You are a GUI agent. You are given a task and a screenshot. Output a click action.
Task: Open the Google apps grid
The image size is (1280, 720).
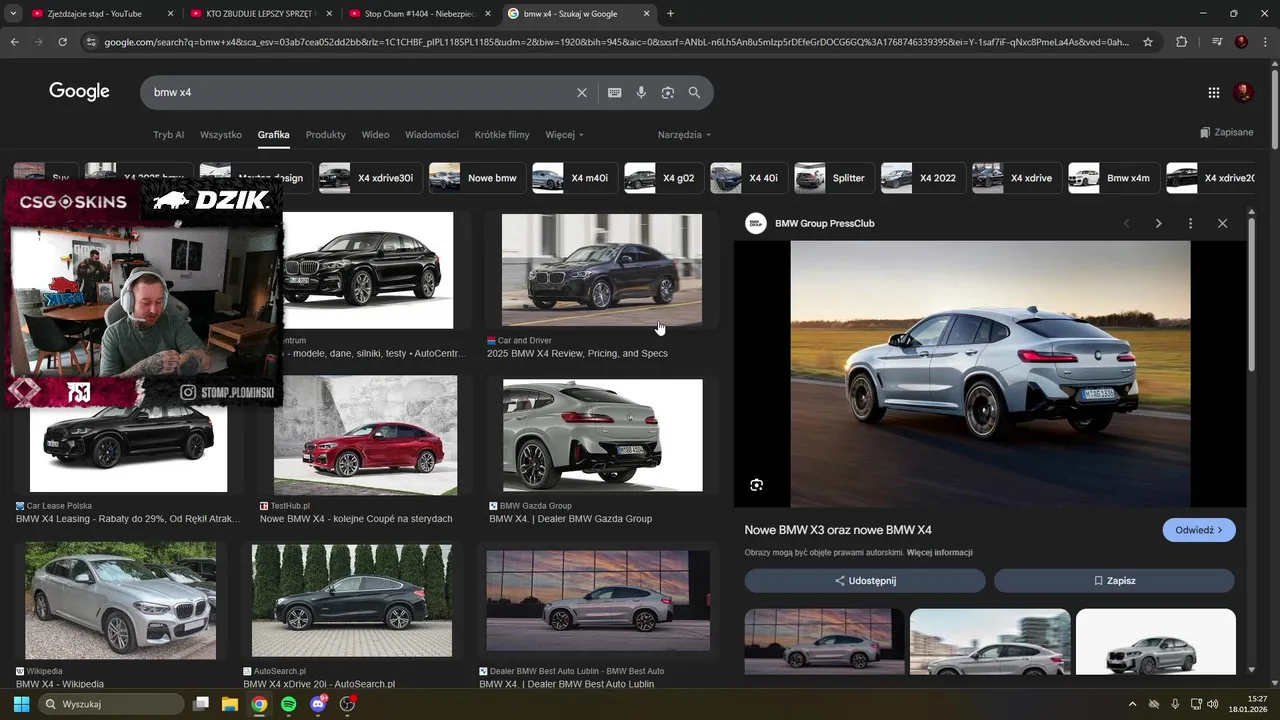click(x=1213, y=92)
